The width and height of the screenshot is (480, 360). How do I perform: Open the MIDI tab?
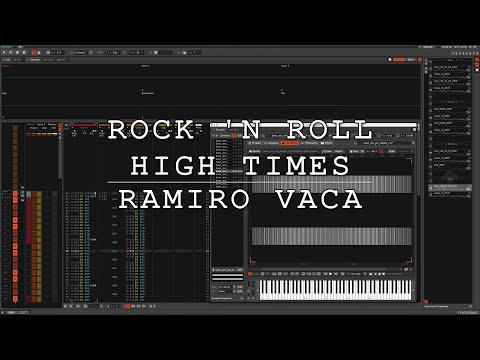point(62,60)
